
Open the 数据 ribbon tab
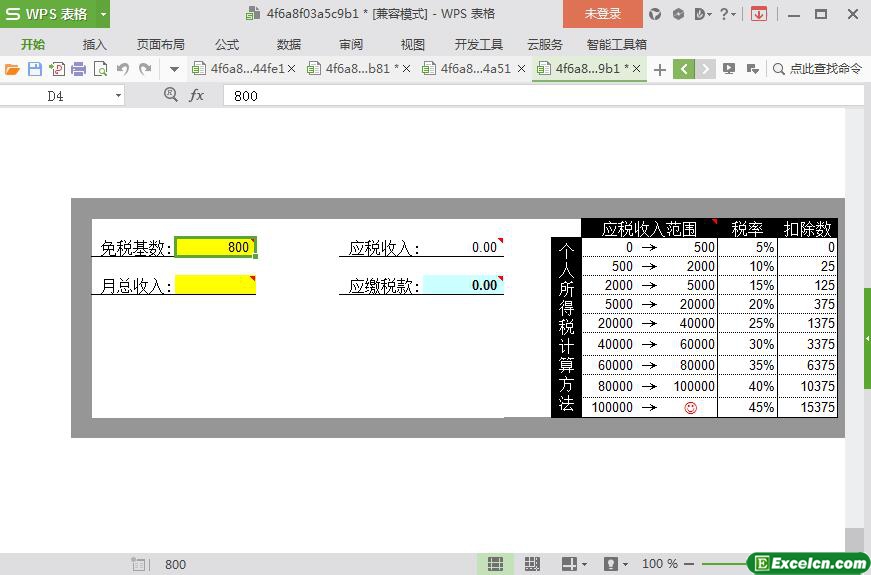(x=289, y=44)
